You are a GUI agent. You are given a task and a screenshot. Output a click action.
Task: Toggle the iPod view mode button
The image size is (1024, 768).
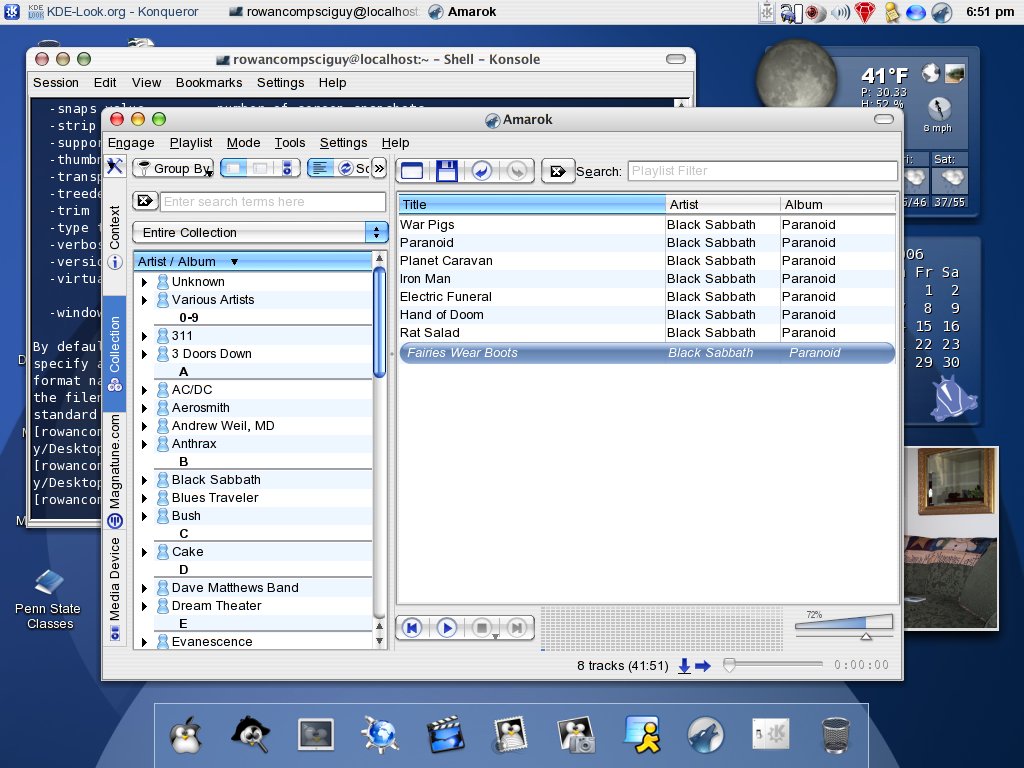287,168
